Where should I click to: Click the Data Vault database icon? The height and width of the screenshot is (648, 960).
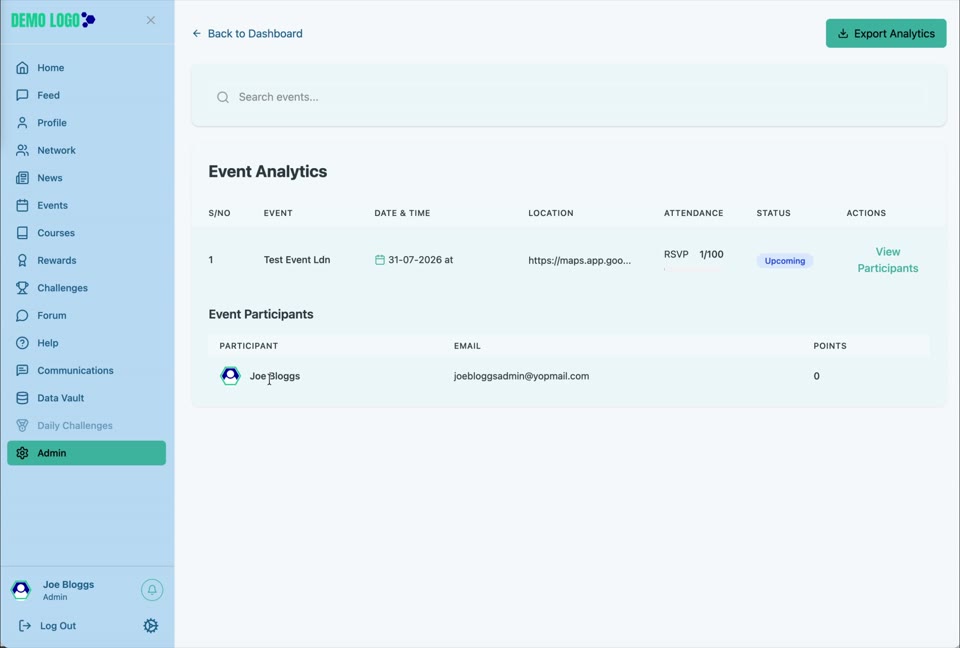(x=22, y=398)
